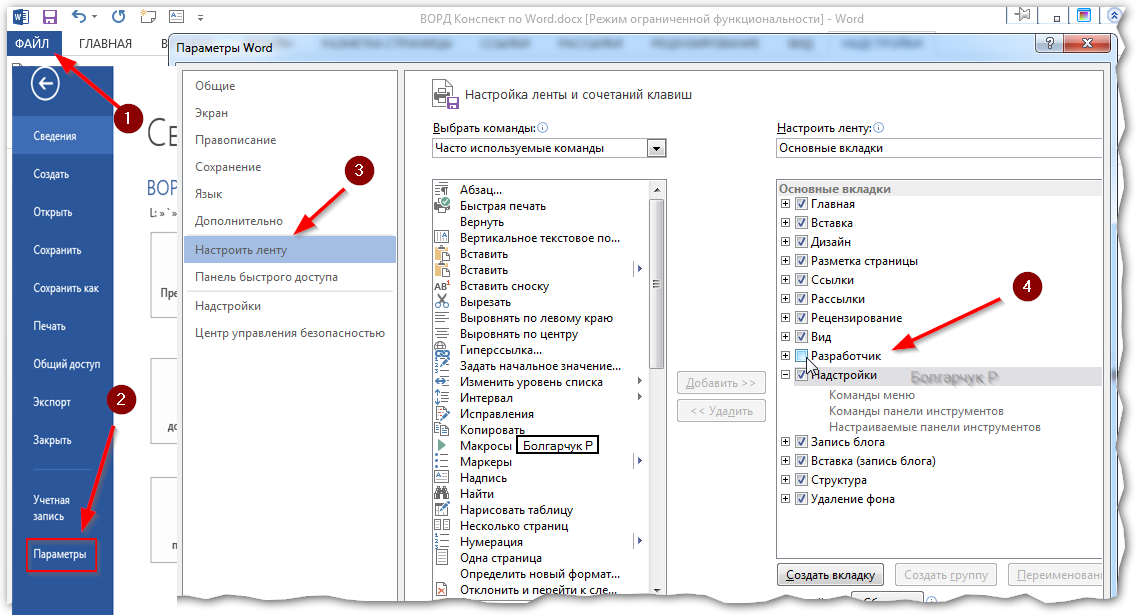The image size is (1137, 615).
Task: Uncheck the Главная tab checkbox
Action: coord(801,204)
